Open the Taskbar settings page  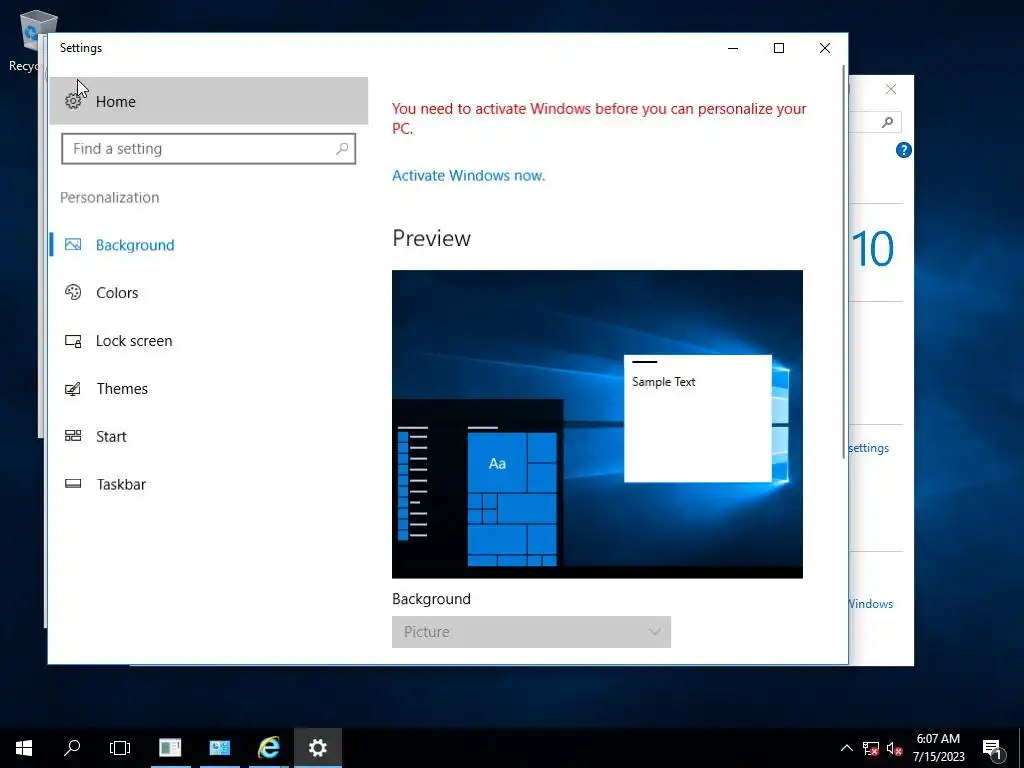point(208,484)
